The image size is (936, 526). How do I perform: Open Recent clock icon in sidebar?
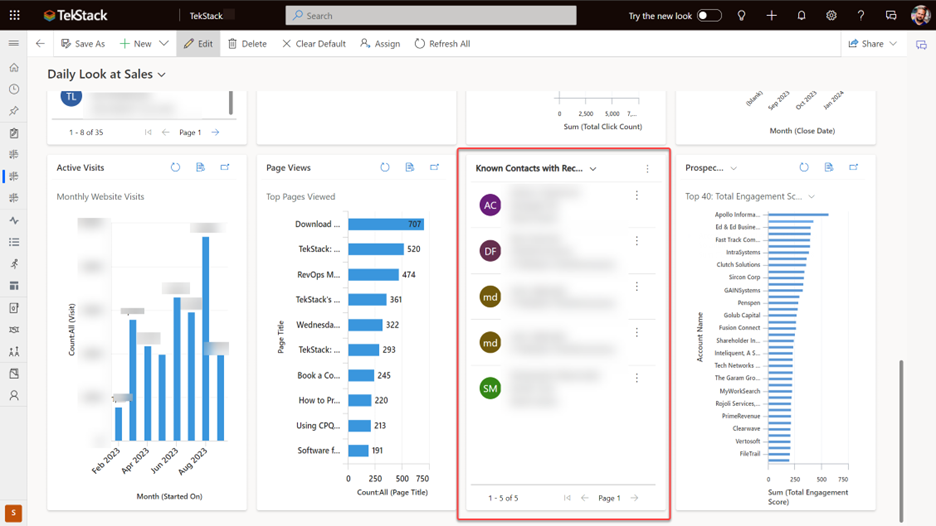point(14,90)
